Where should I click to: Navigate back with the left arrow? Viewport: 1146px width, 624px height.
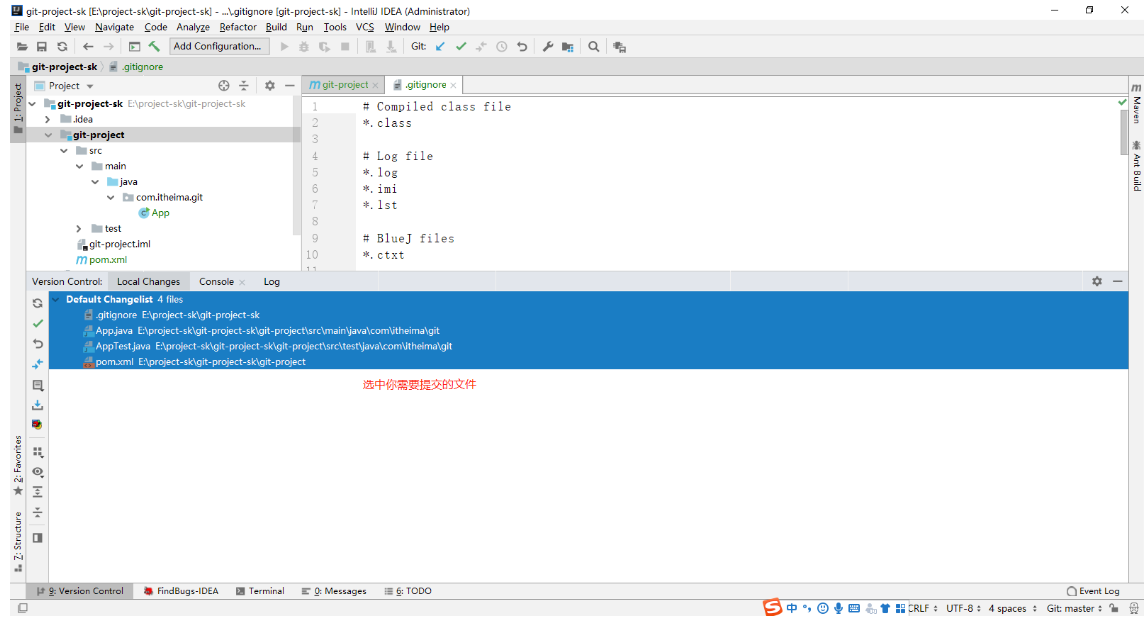point(88,47)
